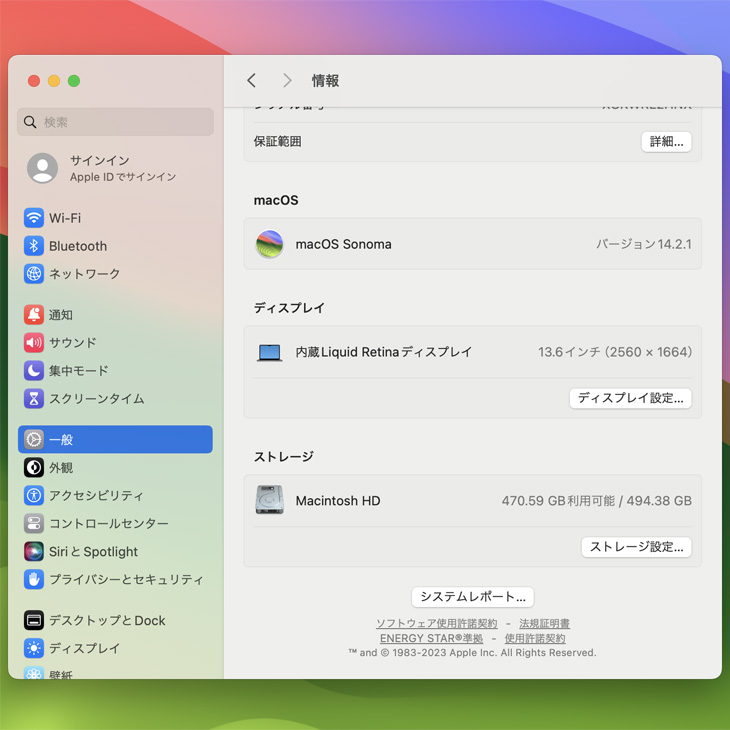The image size is (730, 730).
Task: Click the ストレージ設定... button
Action: point(636,547)
